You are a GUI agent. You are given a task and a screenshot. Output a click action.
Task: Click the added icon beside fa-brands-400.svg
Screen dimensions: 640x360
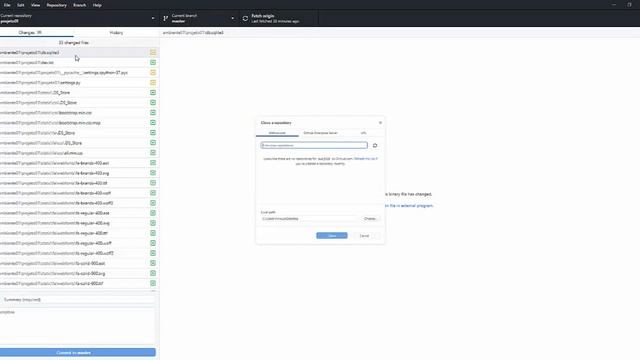tap(153, 173)
